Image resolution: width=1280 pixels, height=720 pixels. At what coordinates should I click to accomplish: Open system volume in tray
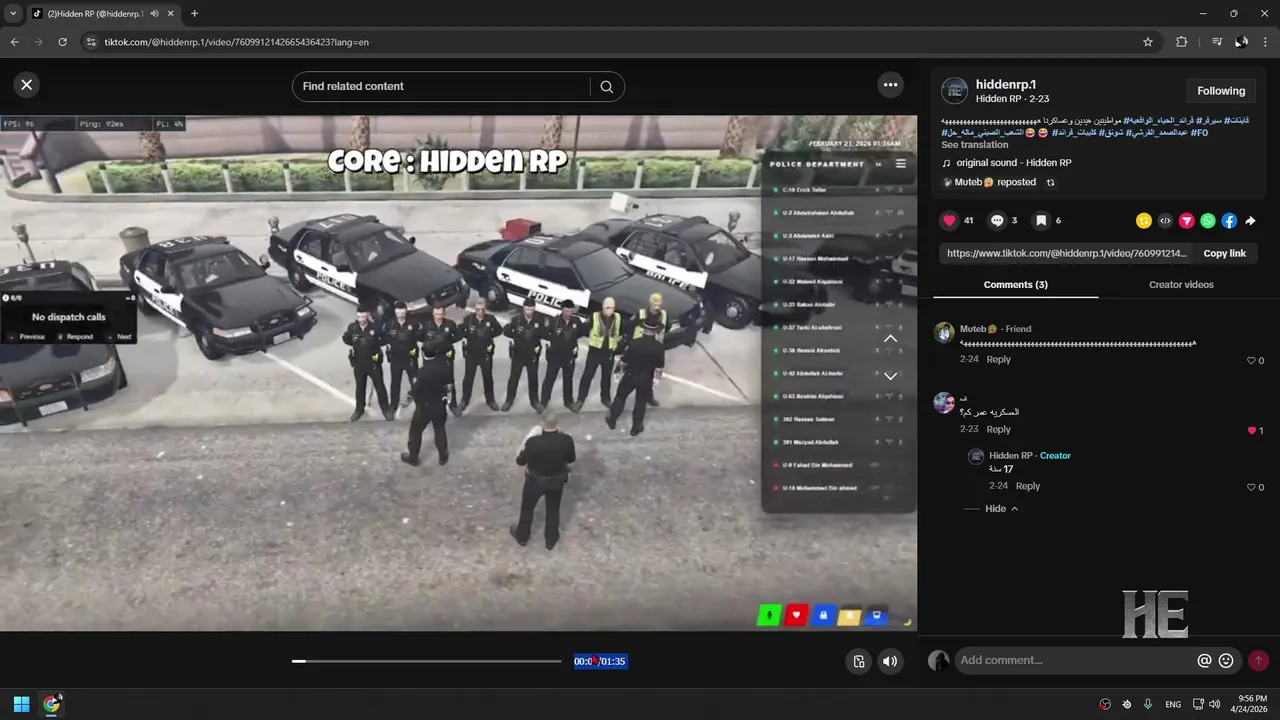(1215, 704)
